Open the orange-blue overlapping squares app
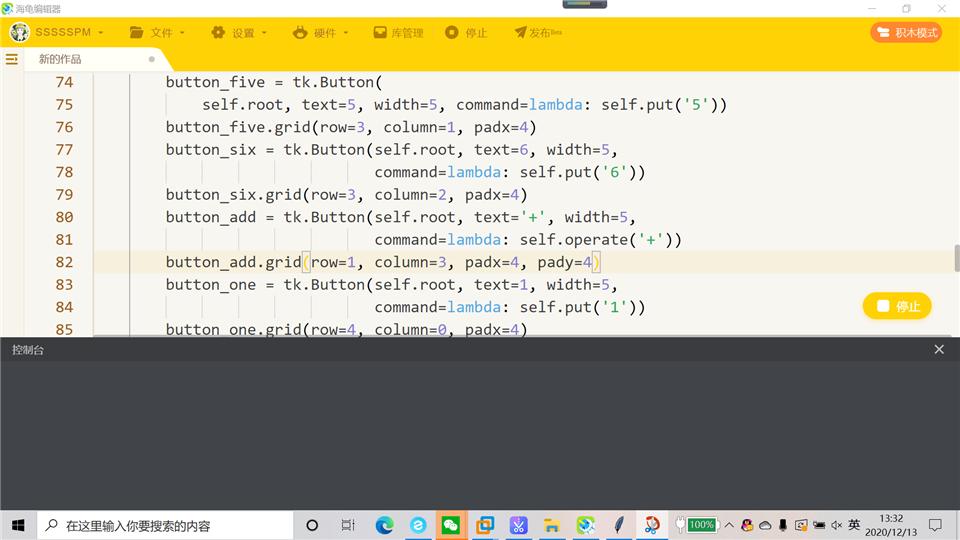Image resolution: width=960 pixels, height=540 pixels. [x=485, y=525]
